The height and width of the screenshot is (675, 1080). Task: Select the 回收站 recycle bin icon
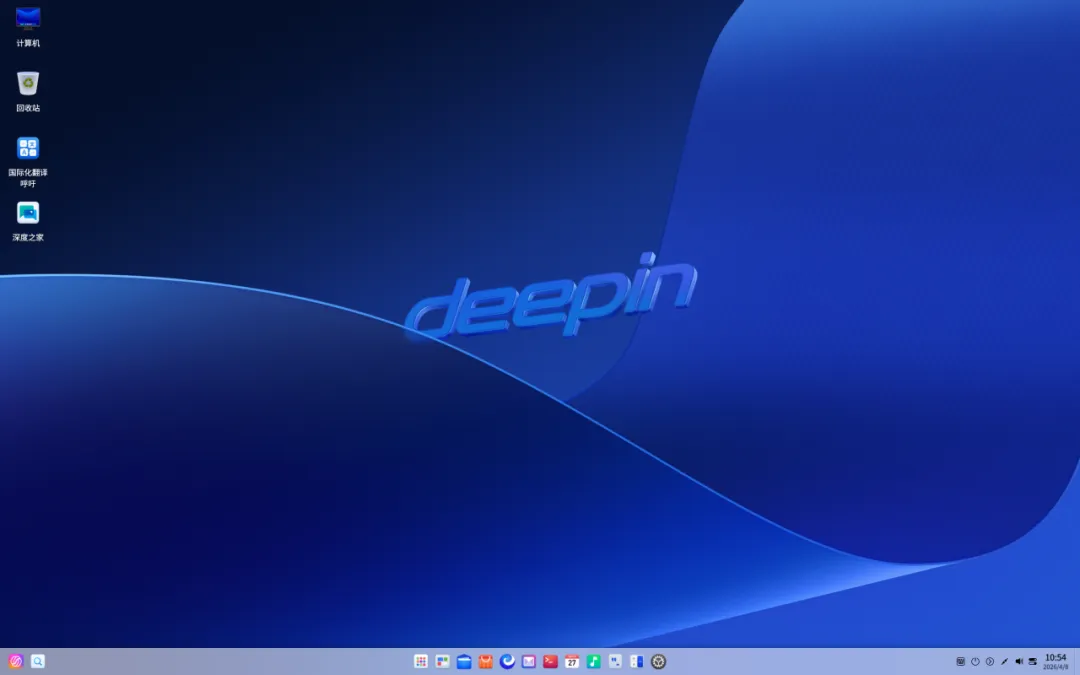coord(28,92)
